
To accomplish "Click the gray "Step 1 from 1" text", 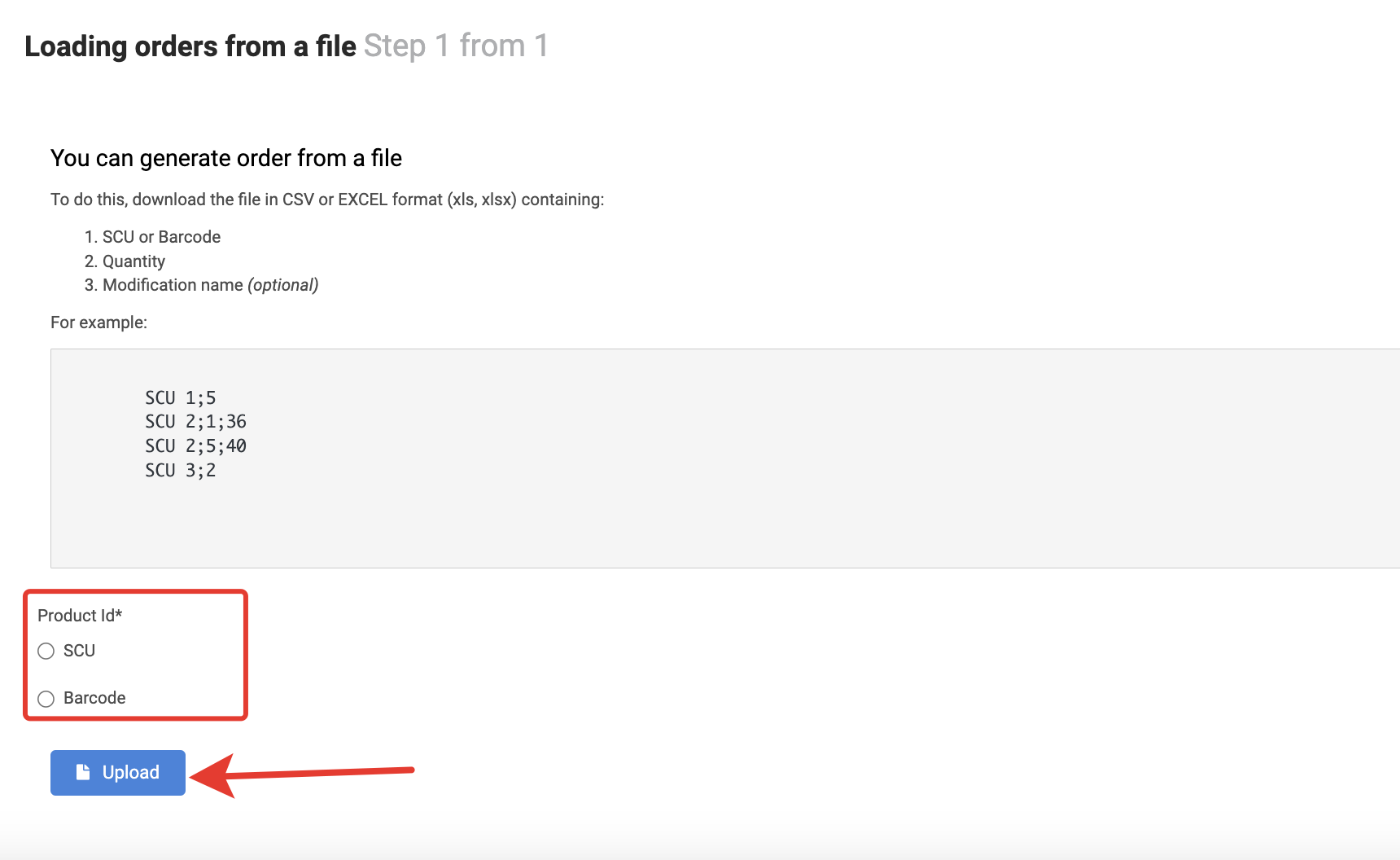I will (x=456, y=46).
